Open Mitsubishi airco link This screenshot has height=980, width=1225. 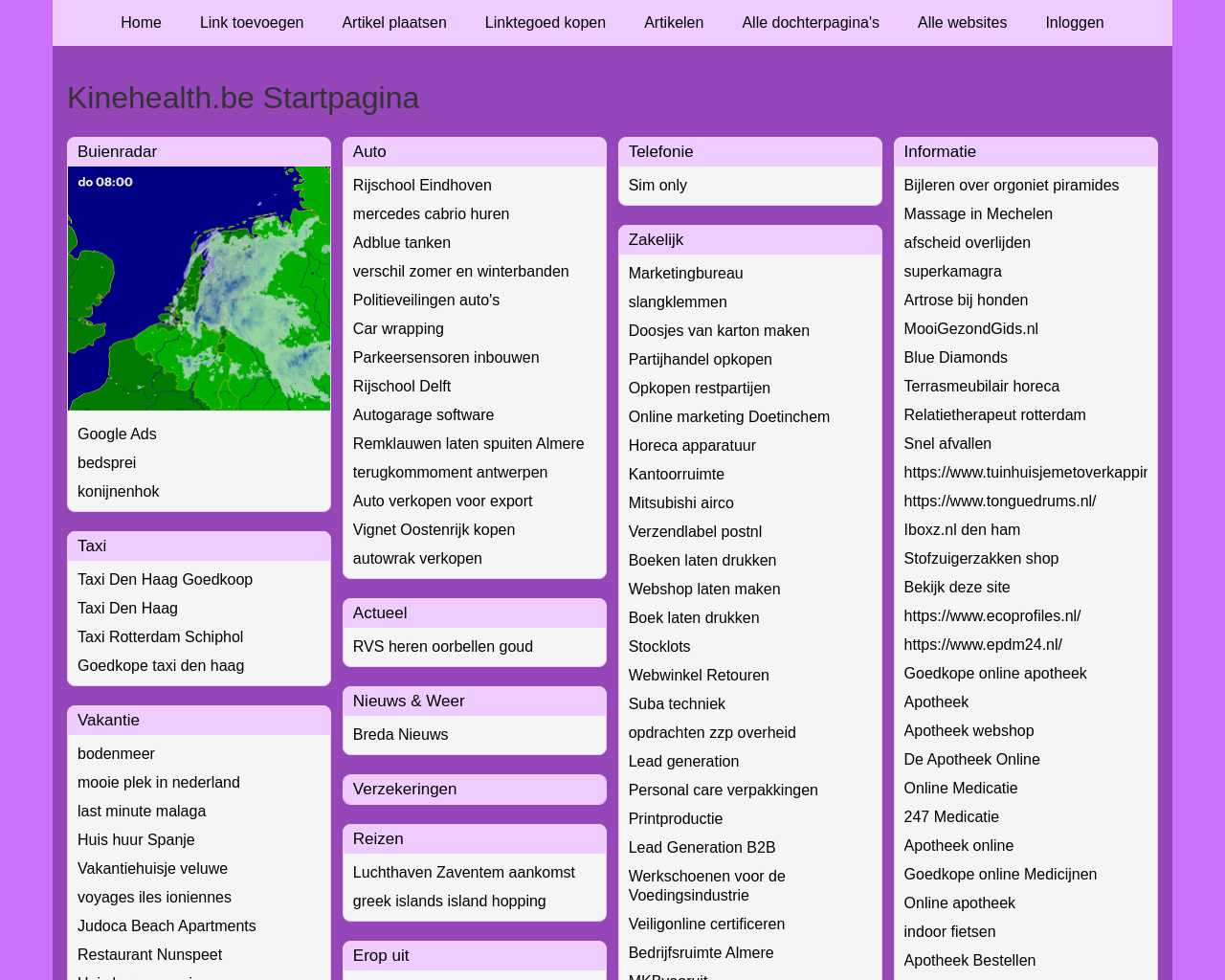tap(681, 503)
